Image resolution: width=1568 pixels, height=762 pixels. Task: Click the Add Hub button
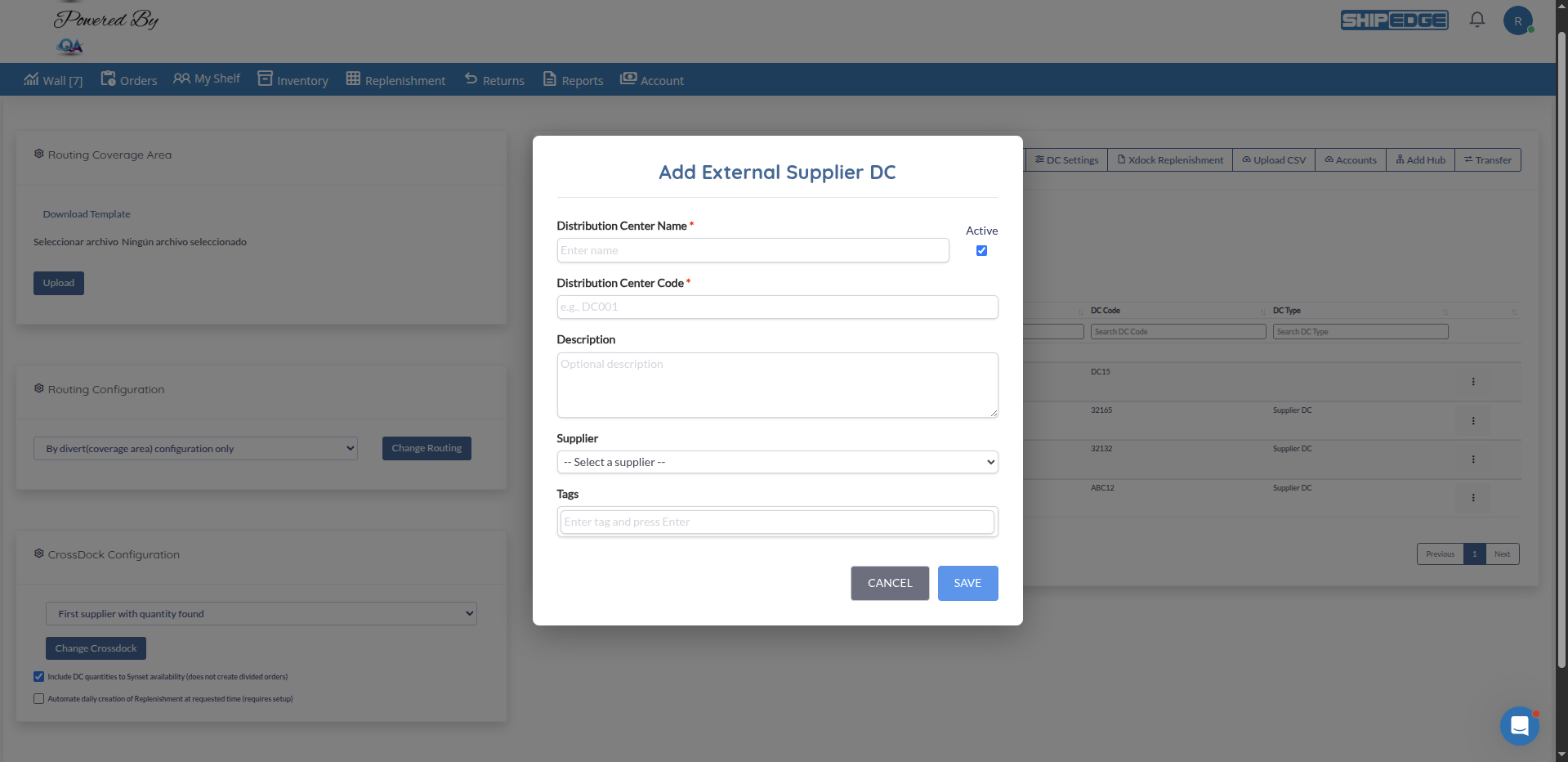pos(1421,159)
